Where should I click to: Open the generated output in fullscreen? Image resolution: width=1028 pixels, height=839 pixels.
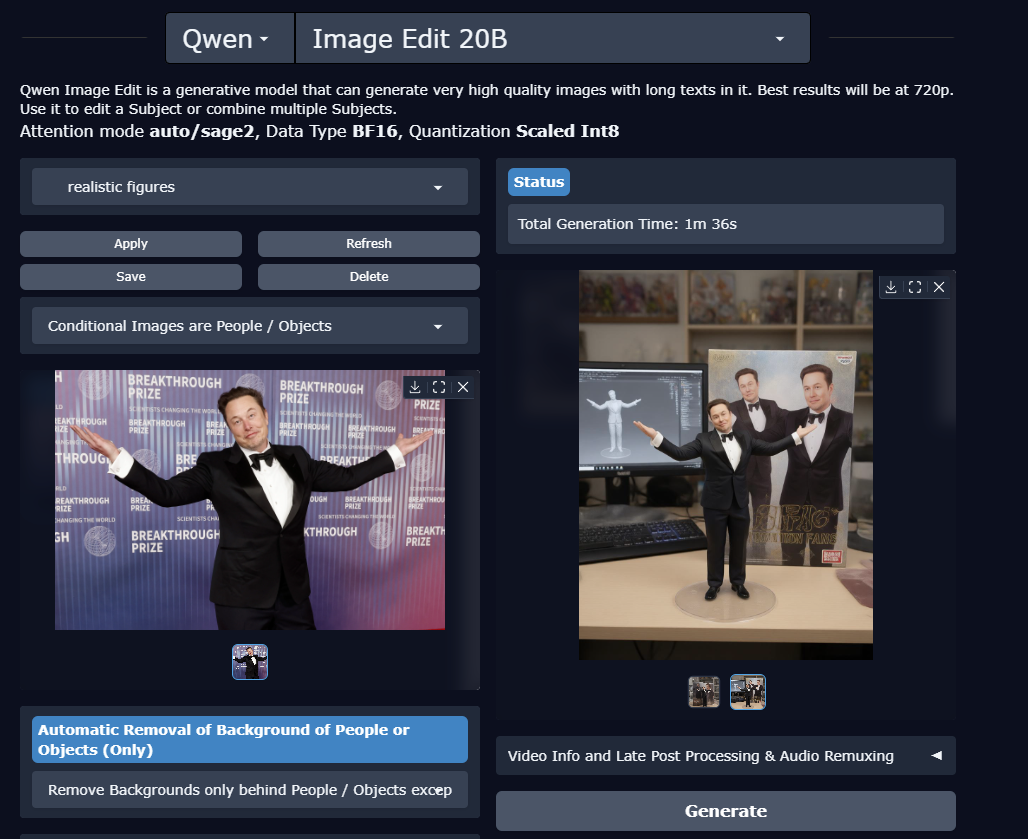(914, 287)
